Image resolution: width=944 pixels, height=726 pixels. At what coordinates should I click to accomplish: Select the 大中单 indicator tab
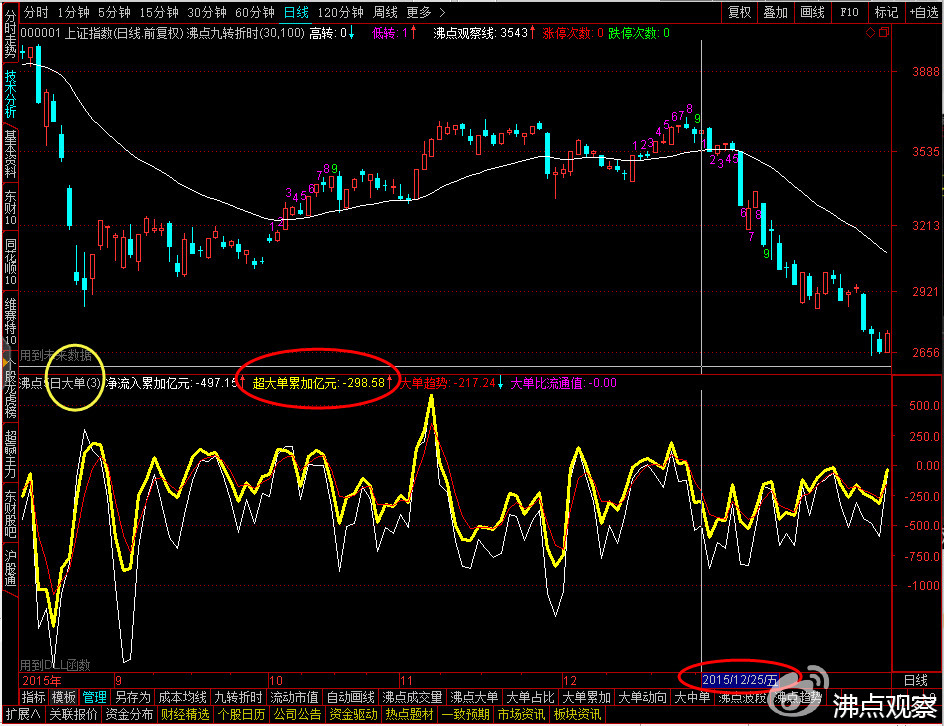pos(692,697)
